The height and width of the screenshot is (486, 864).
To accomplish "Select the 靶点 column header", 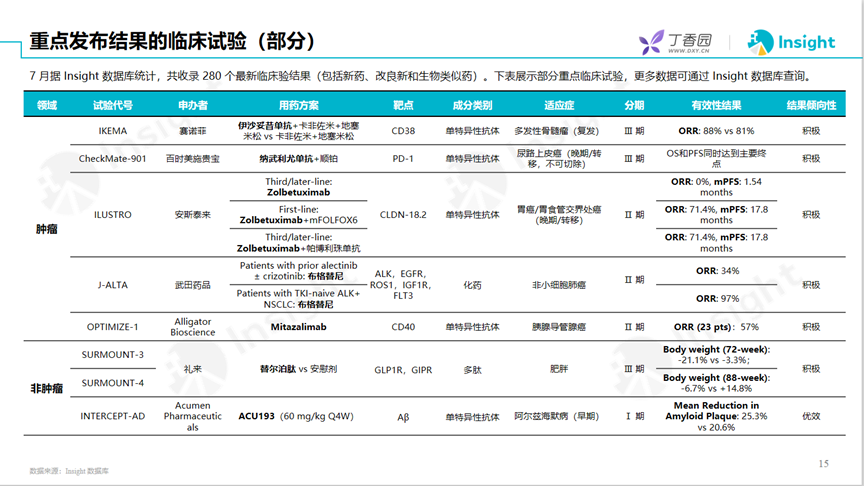I will 403,105.
